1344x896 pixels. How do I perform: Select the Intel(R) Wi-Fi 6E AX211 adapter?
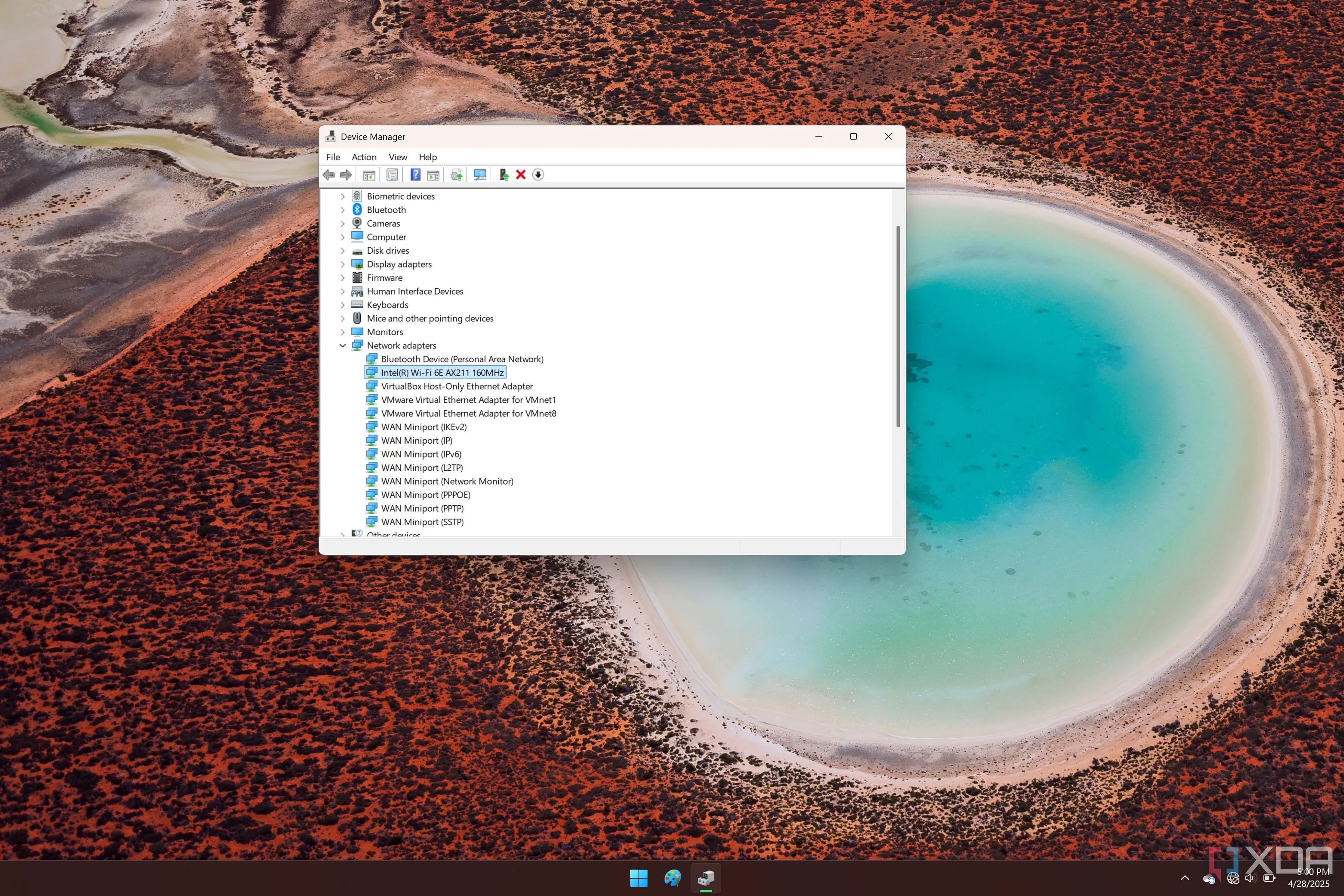coord(443,372)
